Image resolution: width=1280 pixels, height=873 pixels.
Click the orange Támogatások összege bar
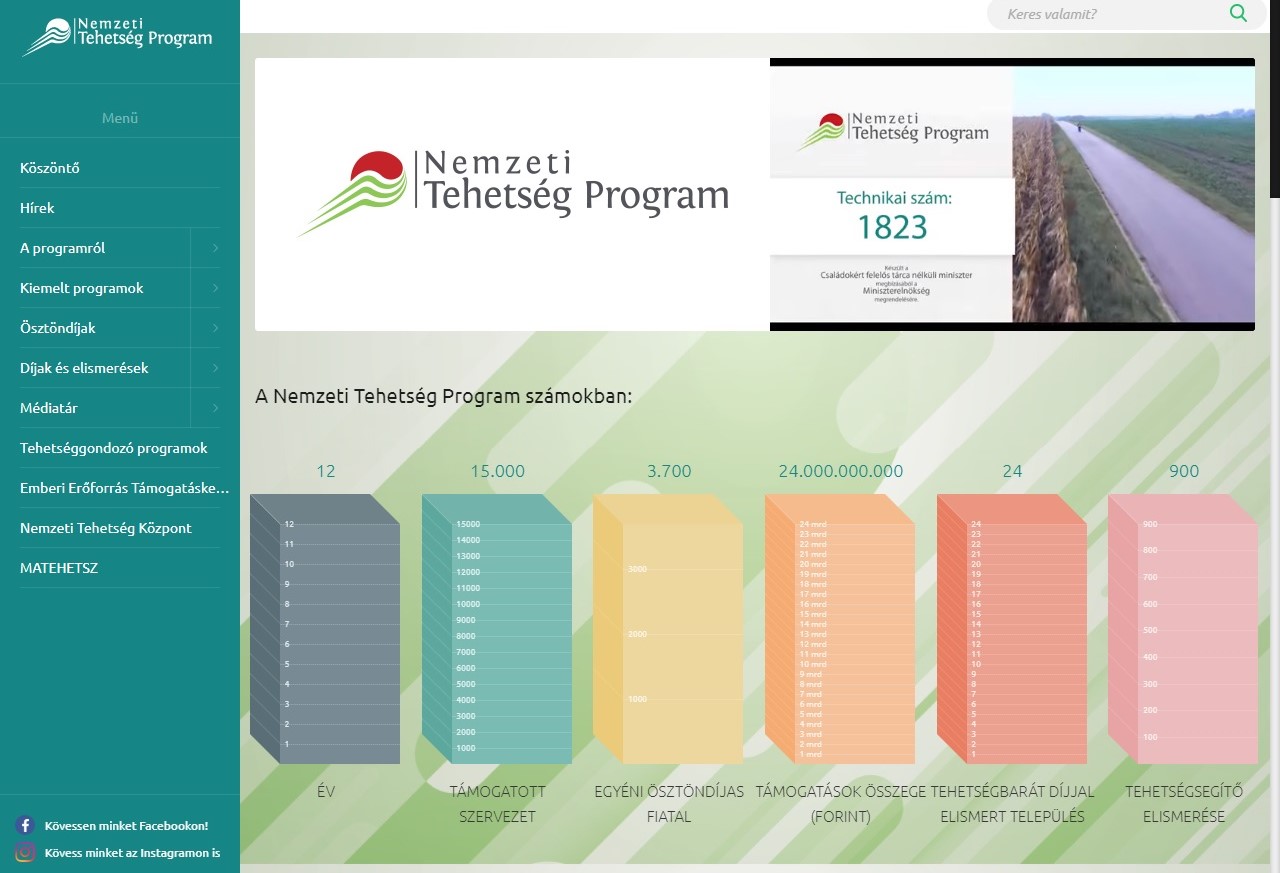click(840, 629)
